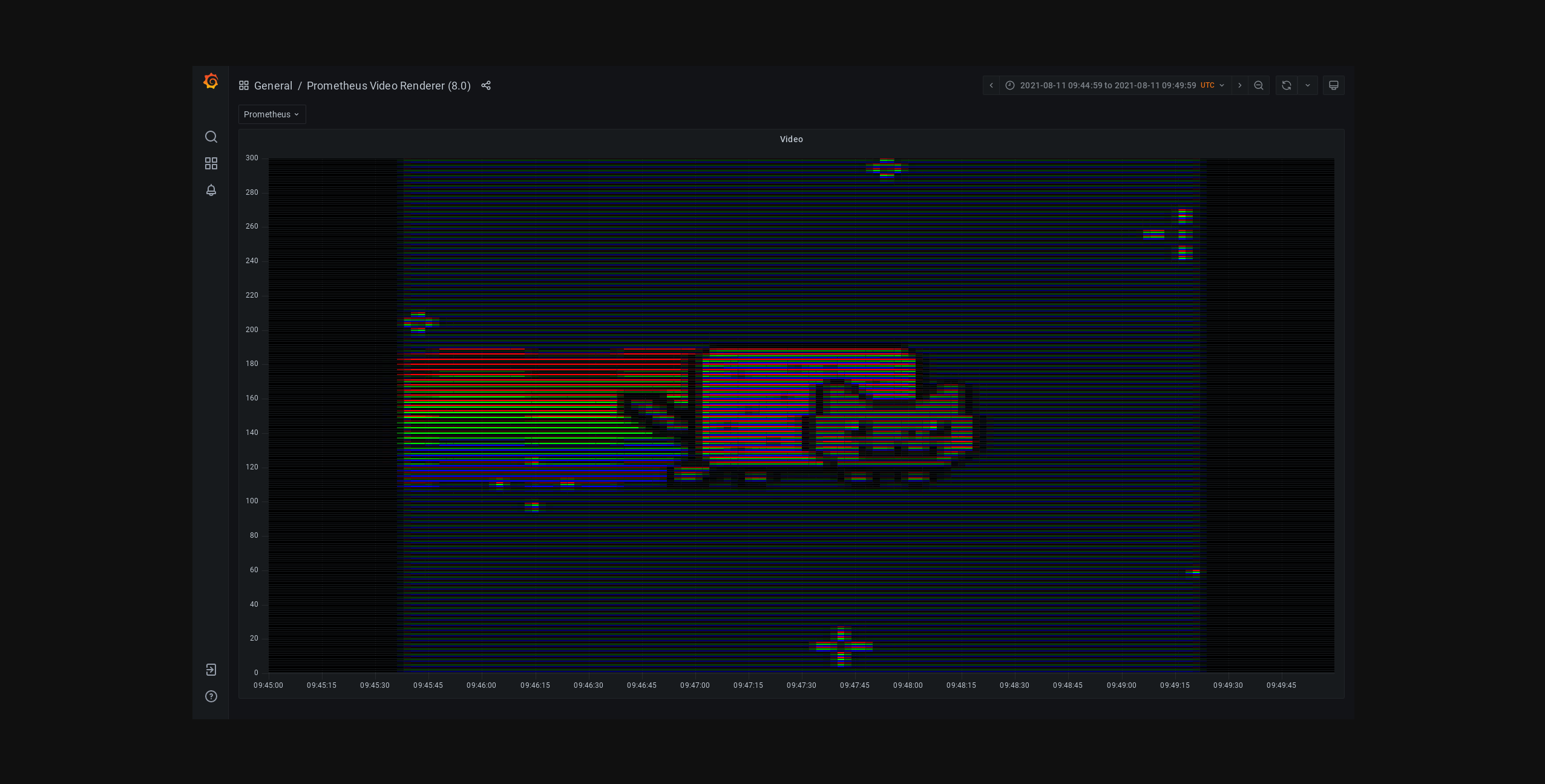Click the 09:48:30 x-axis label
The width and height of the screenshot is (1545, 784).
(1014, 685)
